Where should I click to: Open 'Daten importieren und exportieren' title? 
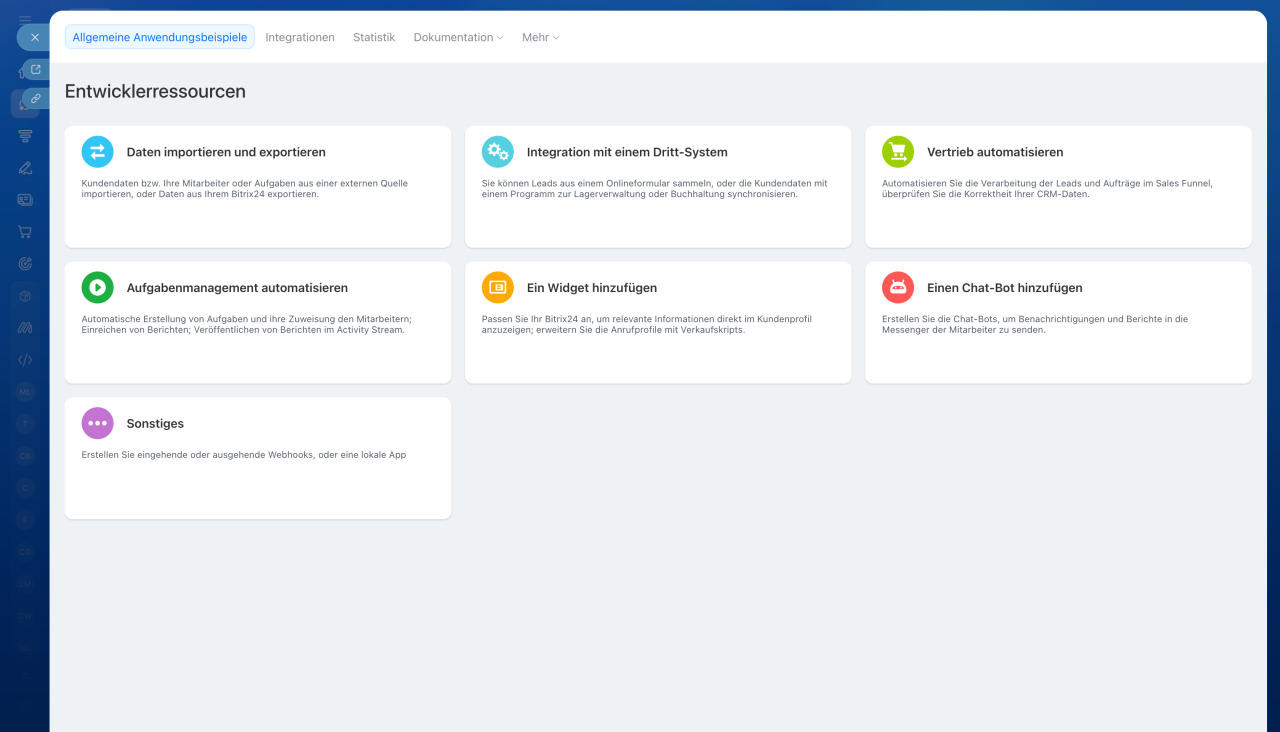point(226,152)
